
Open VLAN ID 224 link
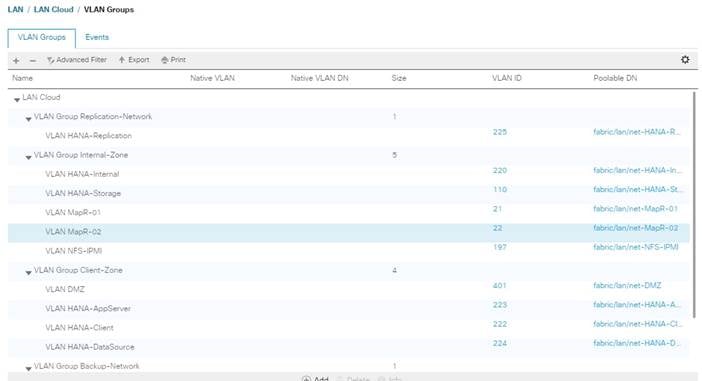[500, 343]
